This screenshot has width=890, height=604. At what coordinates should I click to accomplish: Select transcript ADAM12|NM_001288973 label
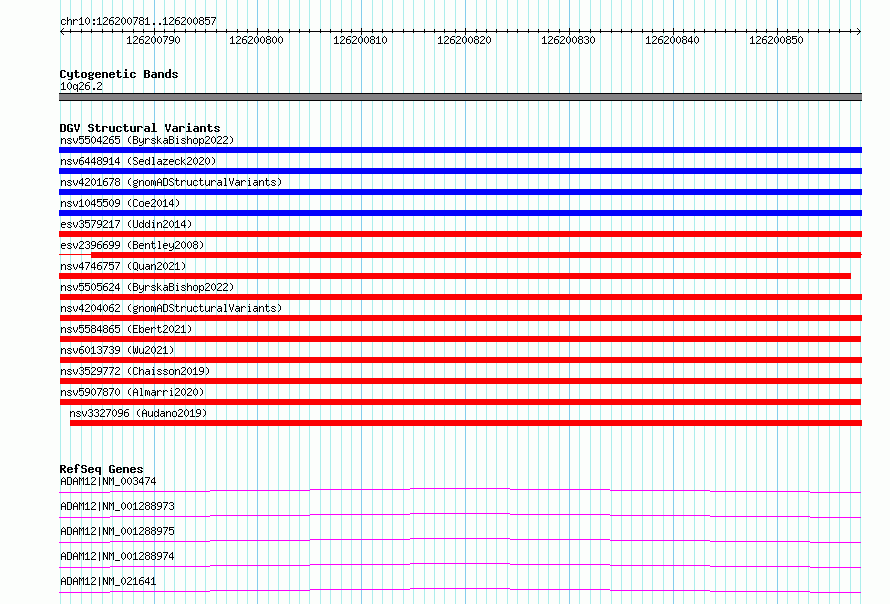click(117, 506)
